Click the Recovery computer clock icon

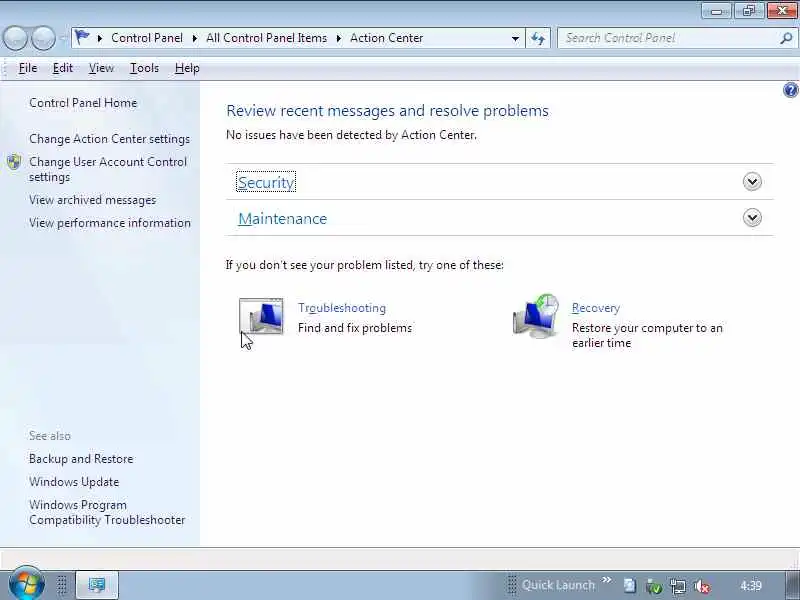[536, 316]
